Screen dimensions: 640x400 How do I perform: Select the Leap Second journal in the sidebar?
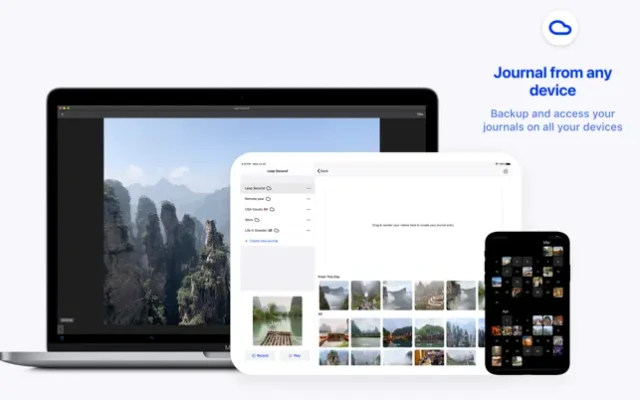click(x=255, y=188)
